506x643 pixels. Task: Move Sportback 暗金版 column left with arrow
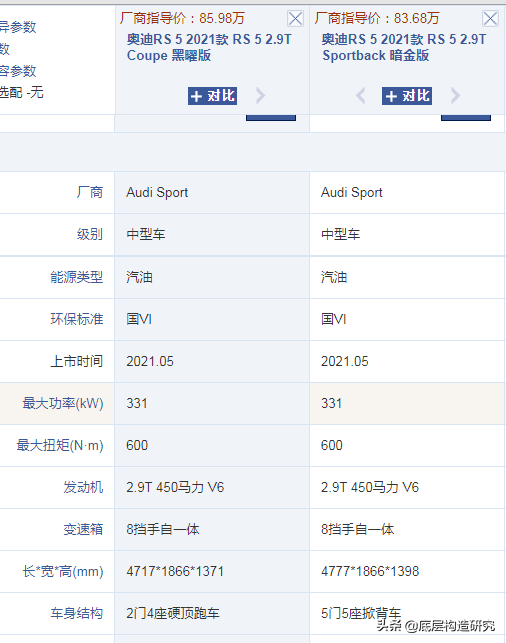360,96
